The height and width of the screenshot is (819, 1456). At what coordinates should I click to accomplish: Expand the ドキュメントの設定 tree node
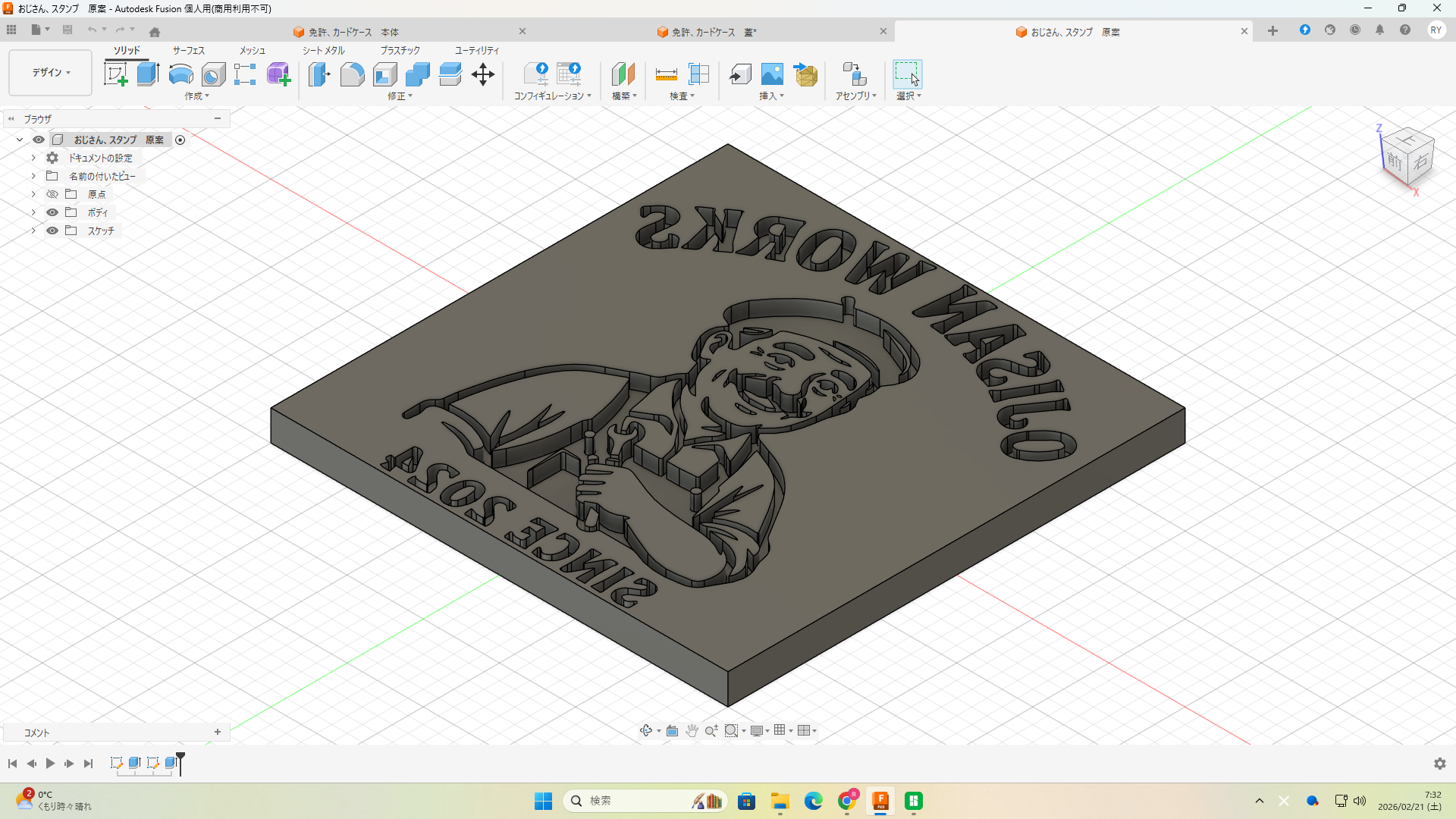pyautogui.click(x=33, y=158)
